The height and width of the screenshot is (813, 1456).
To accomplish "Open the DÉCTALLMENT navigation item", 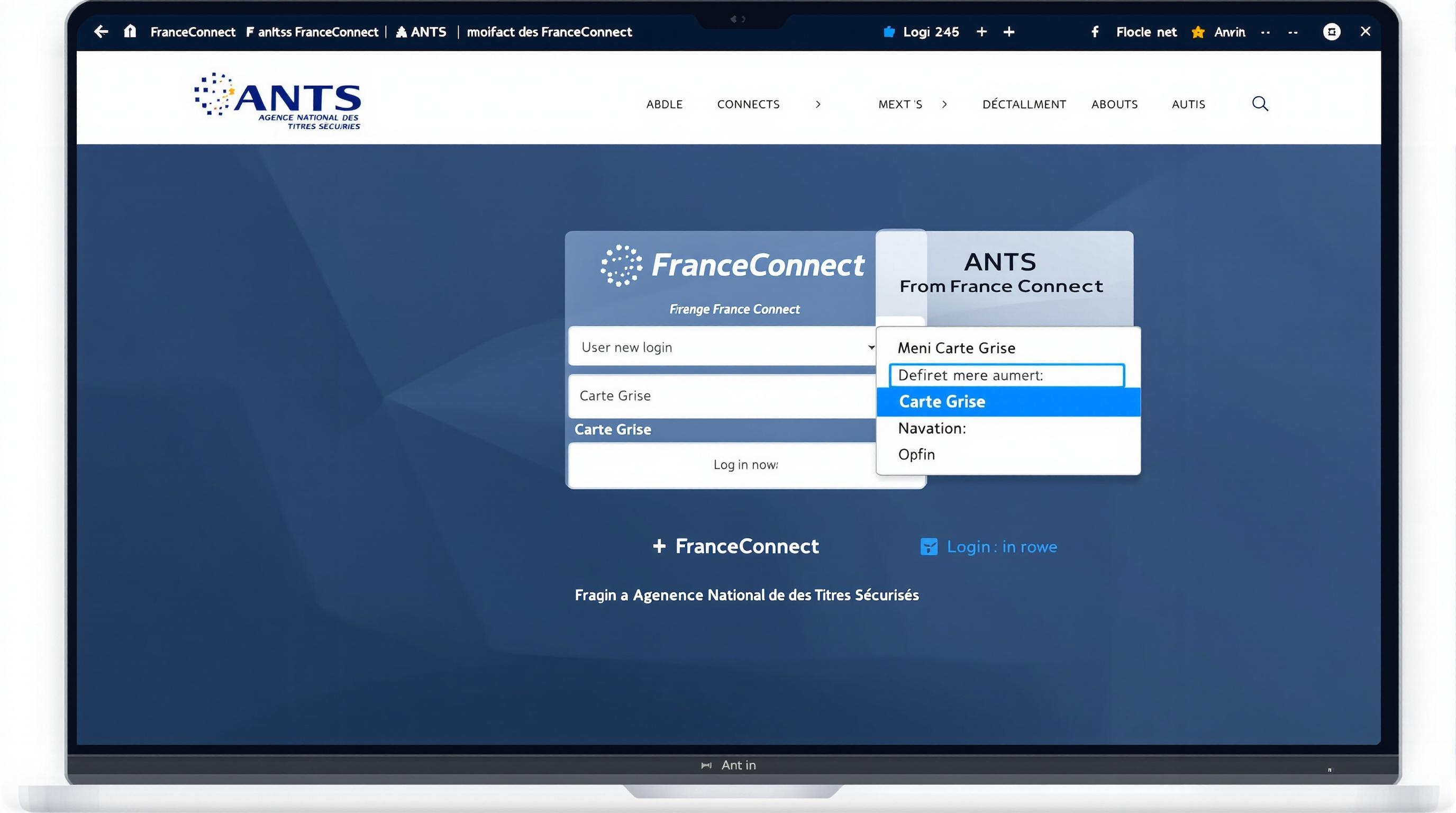I will pos(1024,105).
